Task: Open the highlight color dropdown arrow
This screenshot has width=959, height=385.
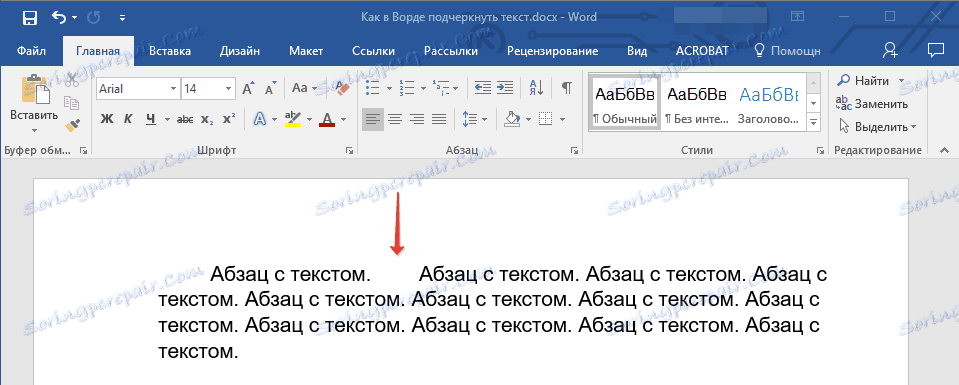Action: click(309, 119)
